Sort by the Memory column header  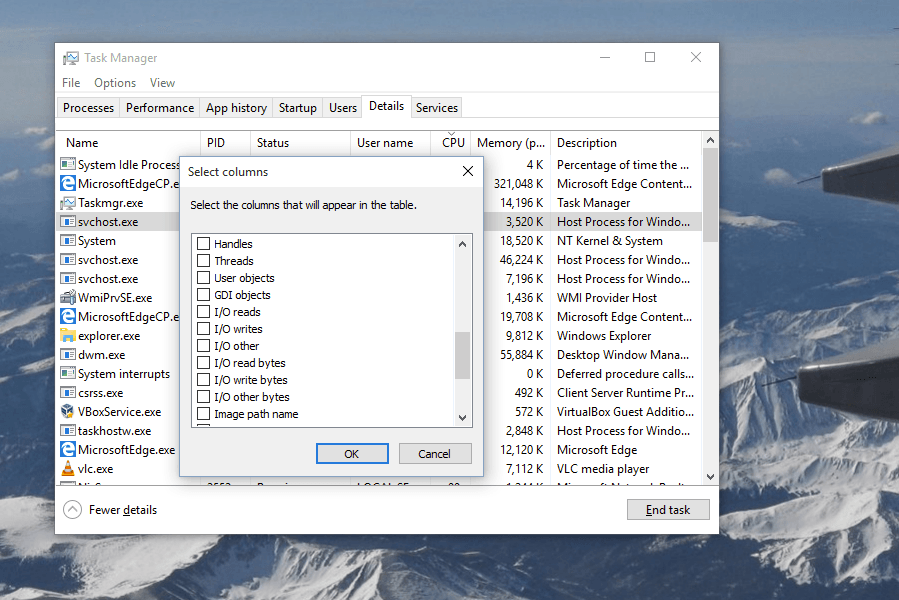(510, 143)
